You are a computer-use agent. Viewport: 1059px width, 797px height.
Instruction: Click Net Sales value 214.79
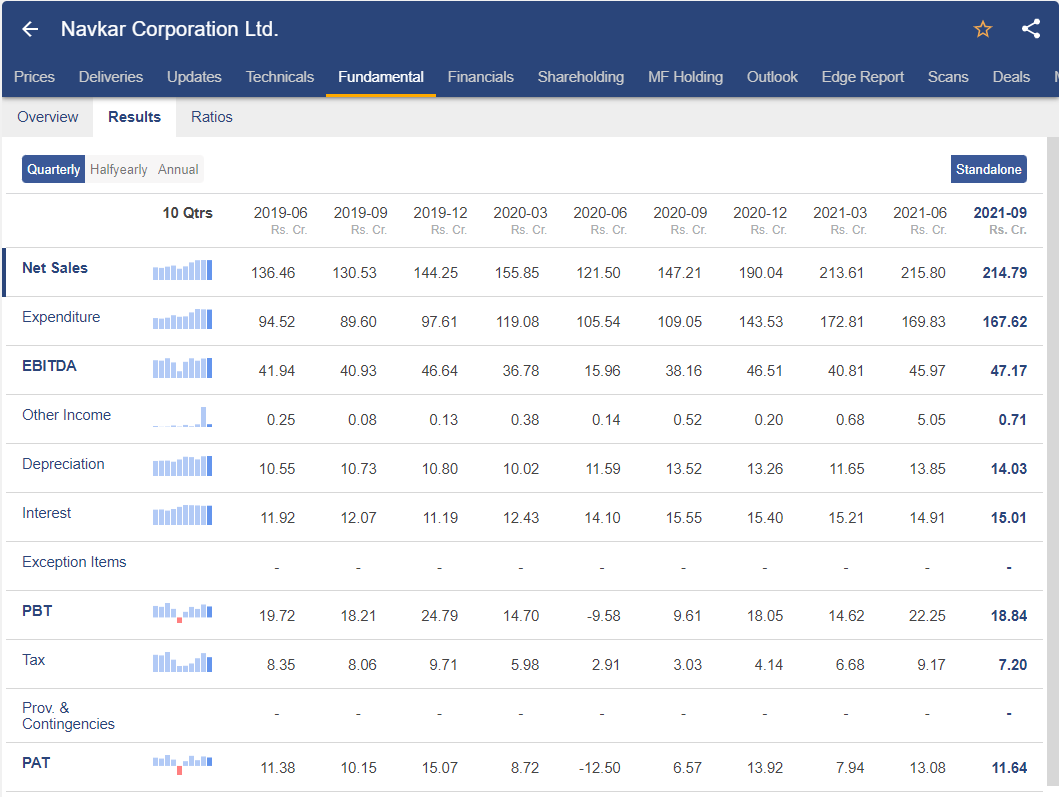[x=1004, y=273]
